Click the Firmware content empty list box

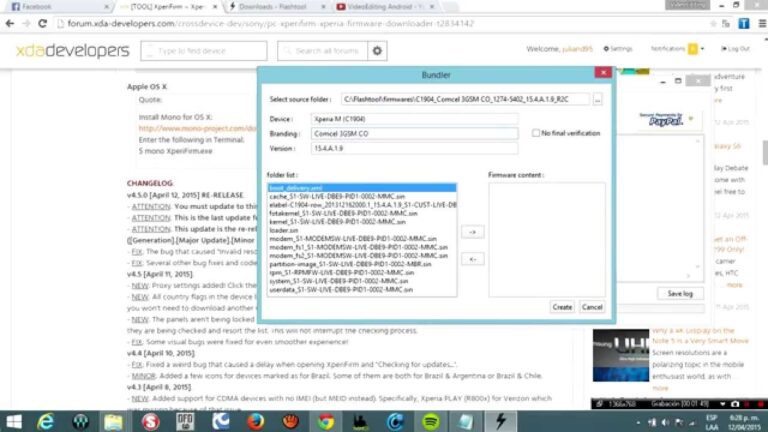pyautogui.click(x=547, y=240)
